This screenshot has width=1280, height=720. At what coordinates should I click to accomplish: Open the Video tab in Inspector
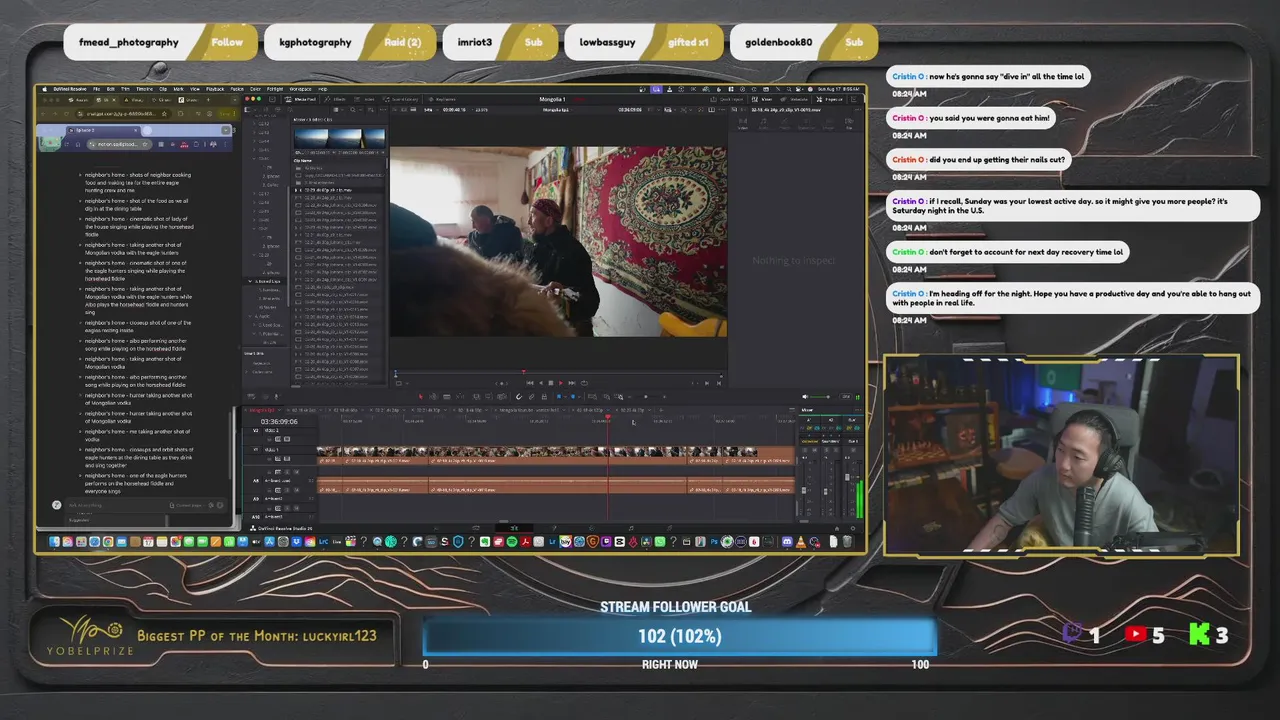pos(743,124)
